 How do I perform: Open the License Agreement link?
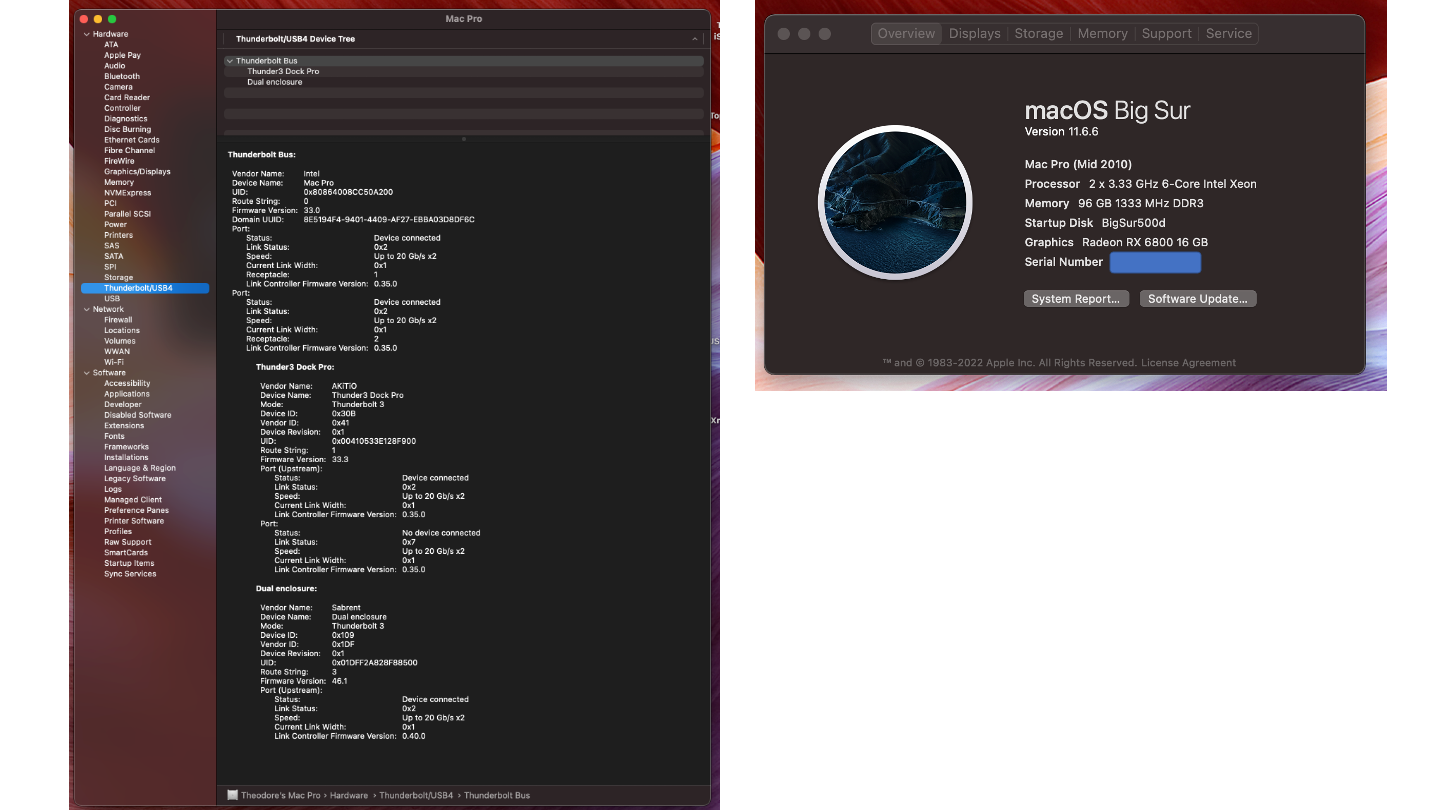tap(1188, 363)
